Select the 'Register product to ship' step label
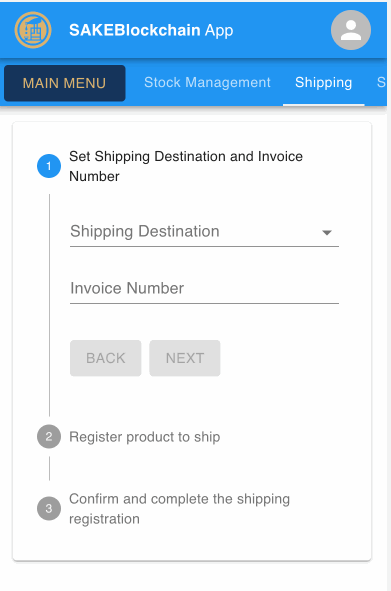 [x=144, y=437]
